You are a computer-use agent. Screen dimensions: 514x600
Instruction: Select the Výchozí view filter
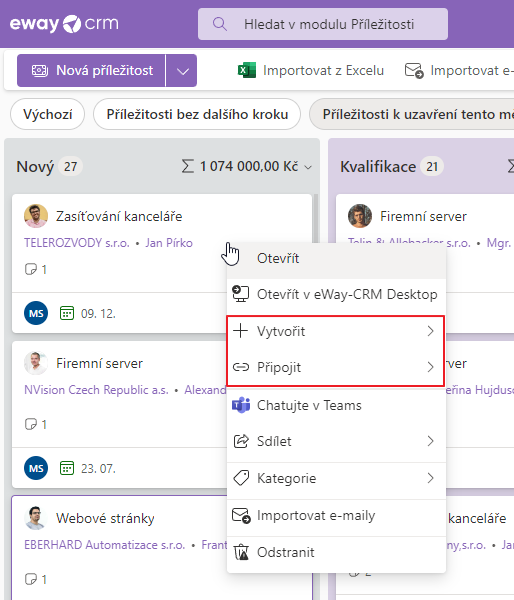tap(47, 114)
